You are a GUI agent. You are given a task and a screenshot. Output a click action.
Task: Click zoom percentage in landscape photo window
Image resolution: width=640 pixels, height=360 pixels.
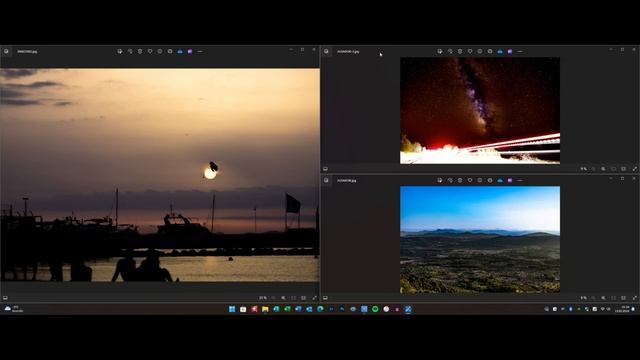[583, 298]
